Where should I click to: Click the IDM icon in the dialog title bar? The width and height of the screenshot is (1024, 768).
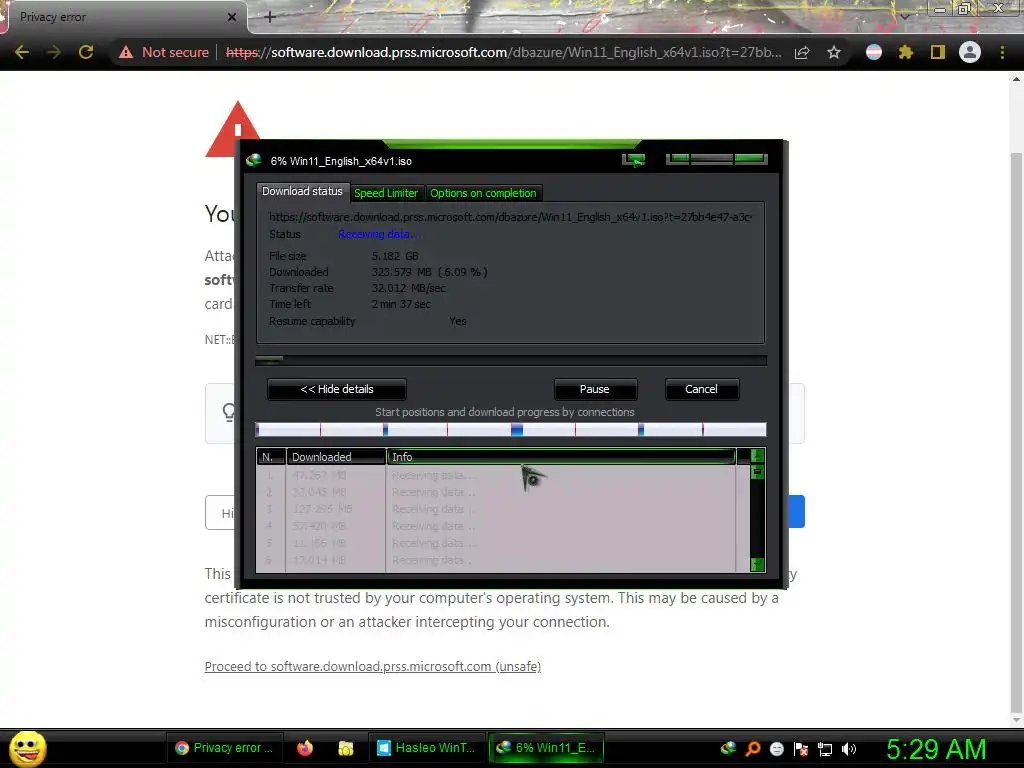click(254, 161)
